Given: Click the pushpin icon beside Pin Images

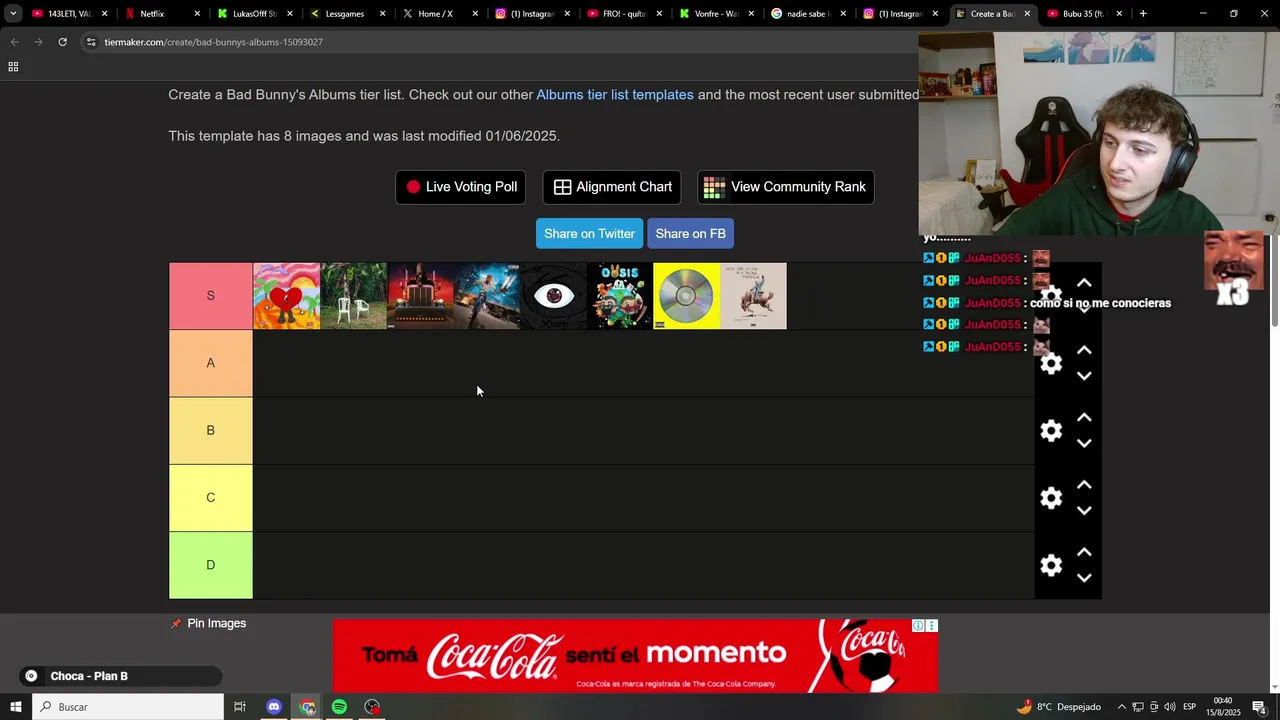Looking at the screenshot, I should tap(176, 623).
